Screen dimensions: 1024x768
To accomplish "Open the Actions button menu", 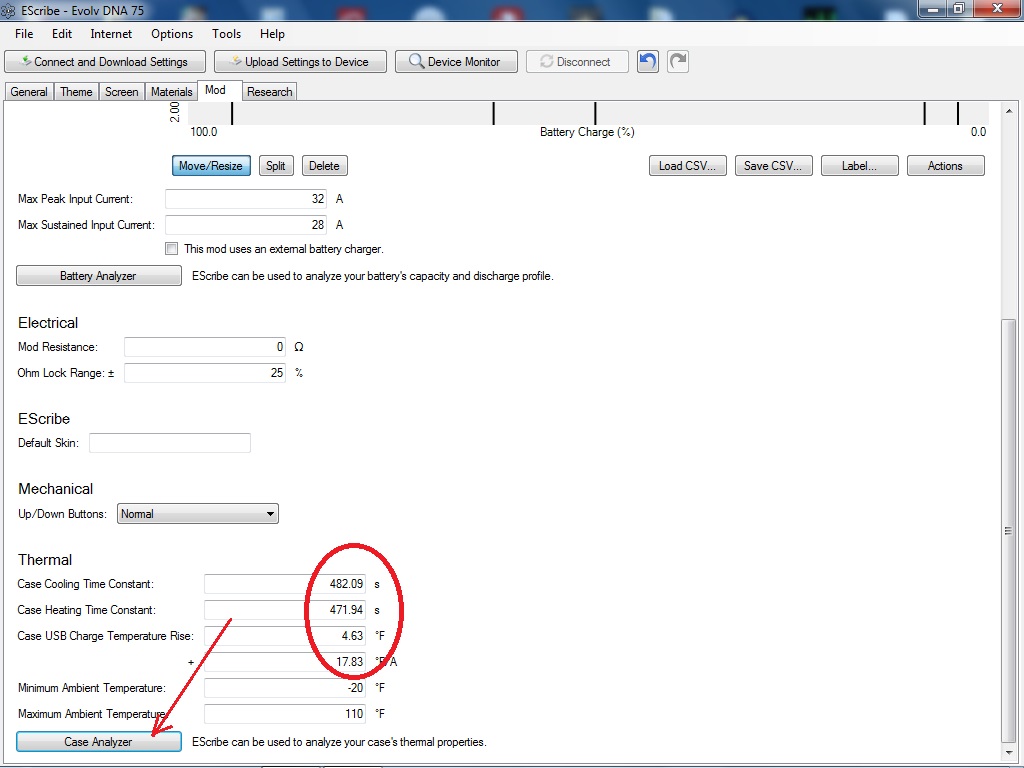I will 946,166.
